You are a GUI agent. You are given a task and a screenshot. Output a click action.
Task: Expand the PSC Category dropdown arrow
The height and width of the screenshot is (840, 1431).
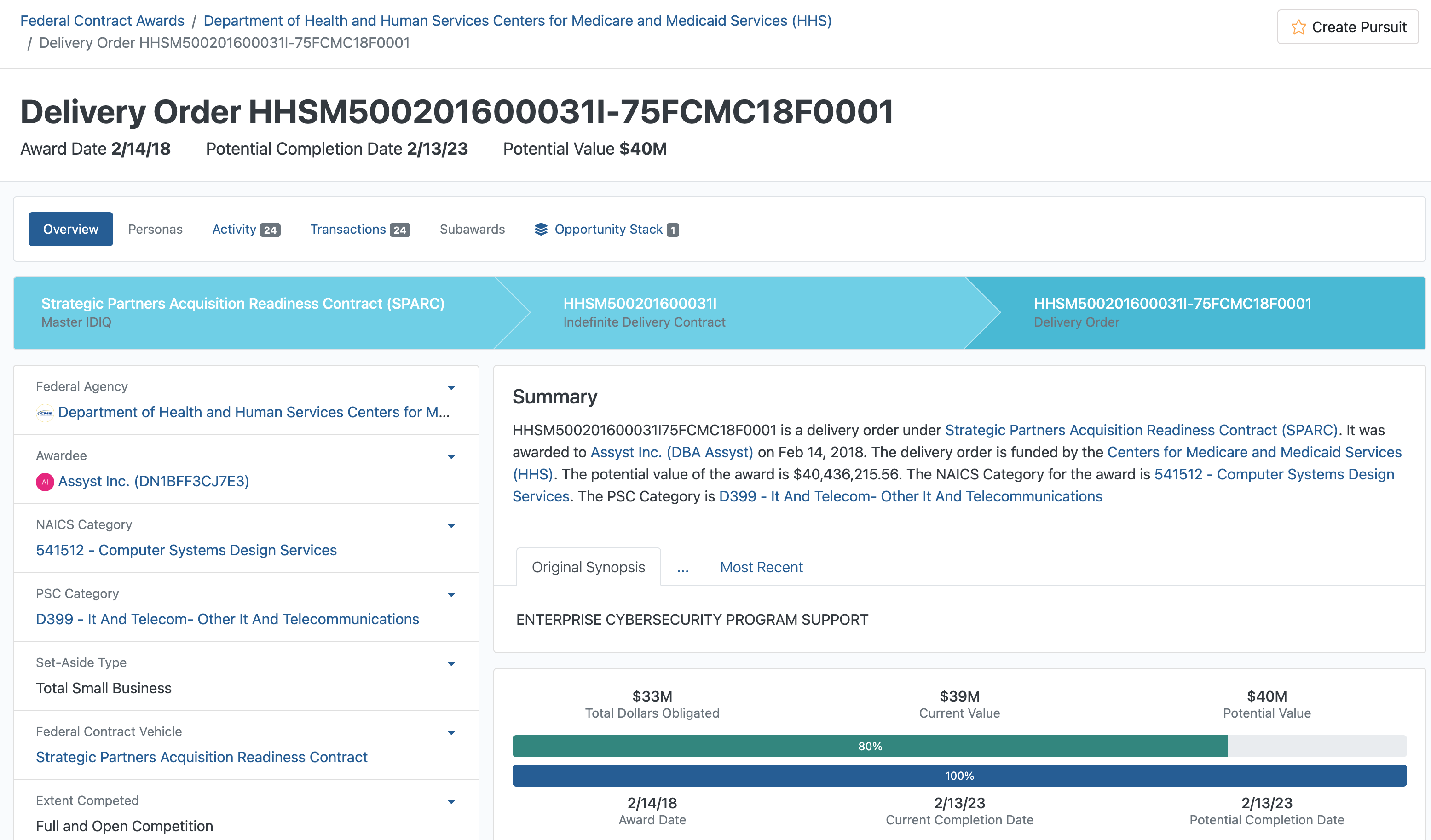click(451, 595)
